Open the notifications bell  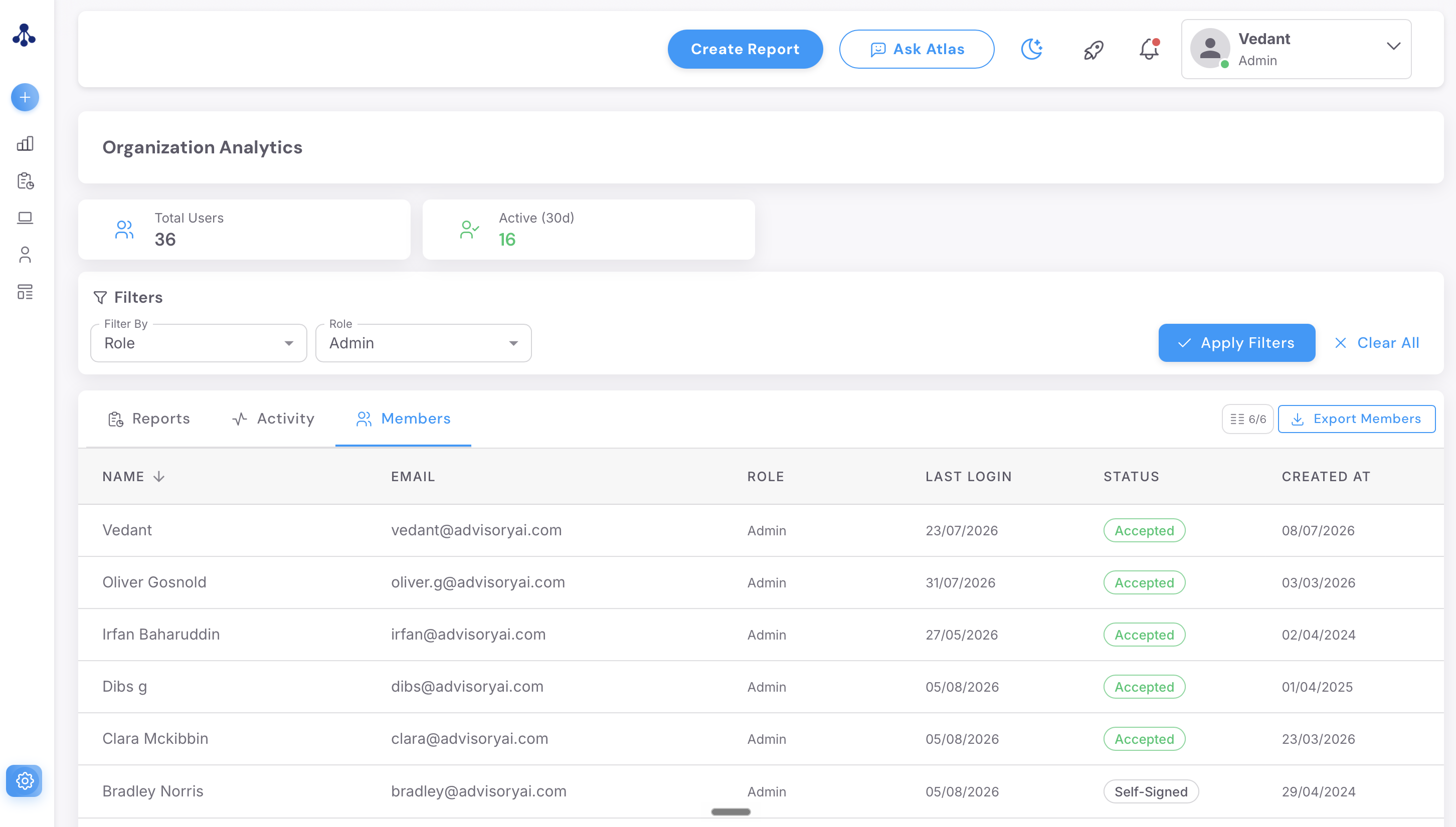[1149, 49]
